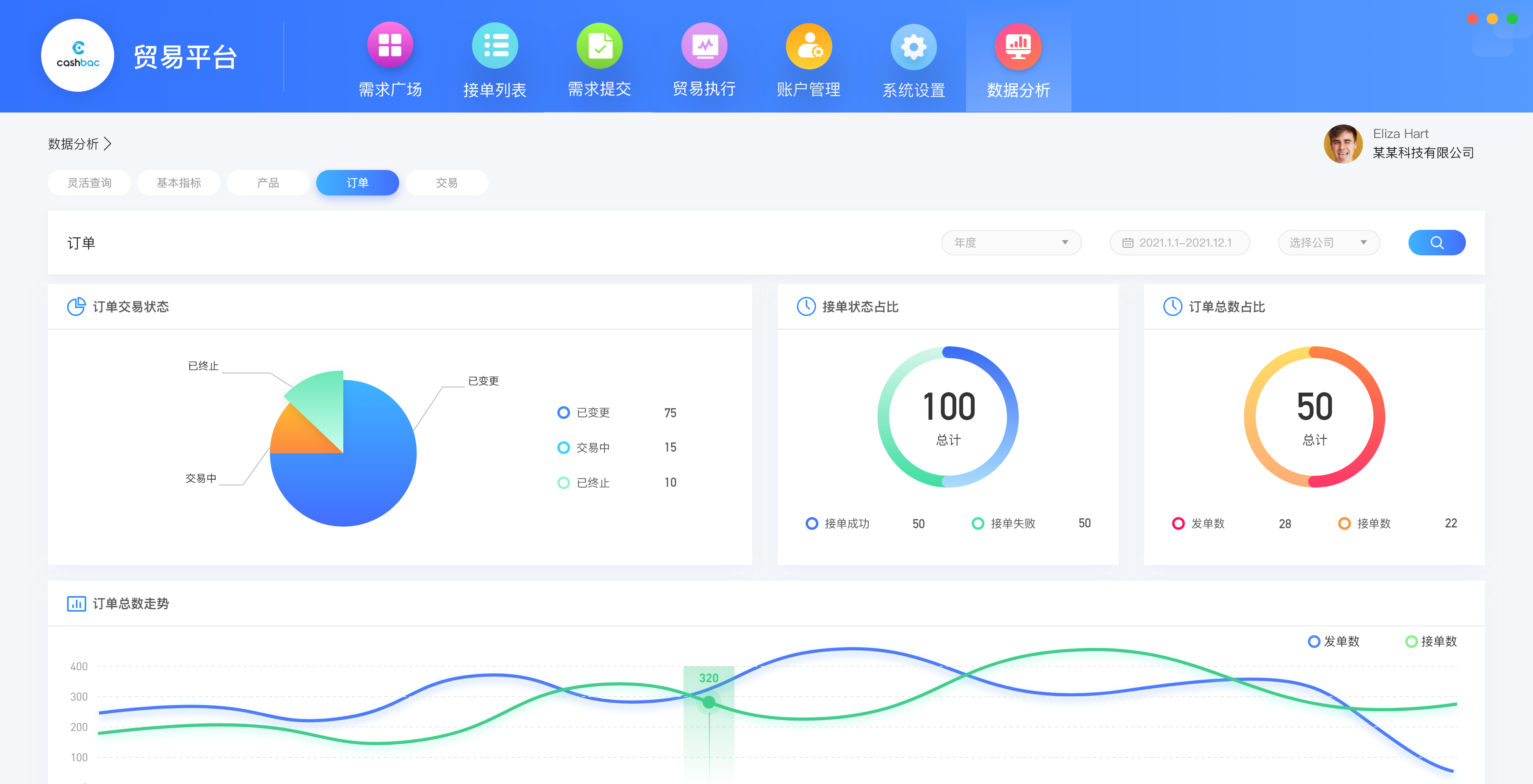Open the 系统设置 gear icon
The height and width of the screenshot is (784, 1533).
click(x=913, y=46)
